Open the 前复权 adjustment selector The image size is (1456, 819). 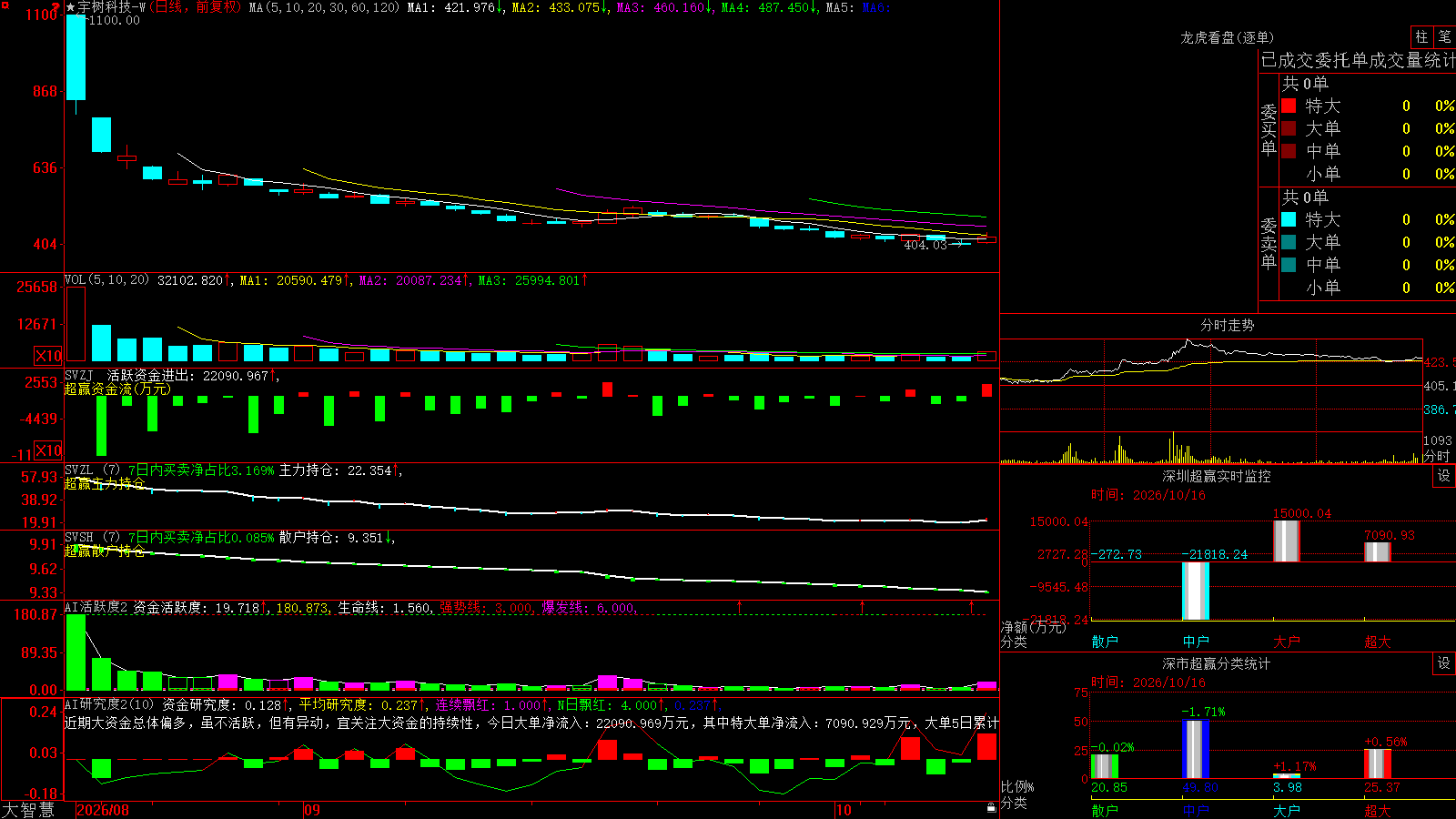216,7
